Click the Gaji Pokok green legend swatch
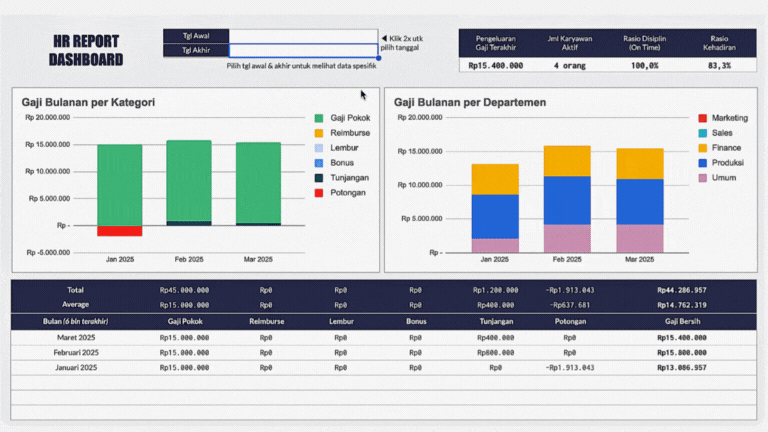768x432 pixels. (320, 118)
